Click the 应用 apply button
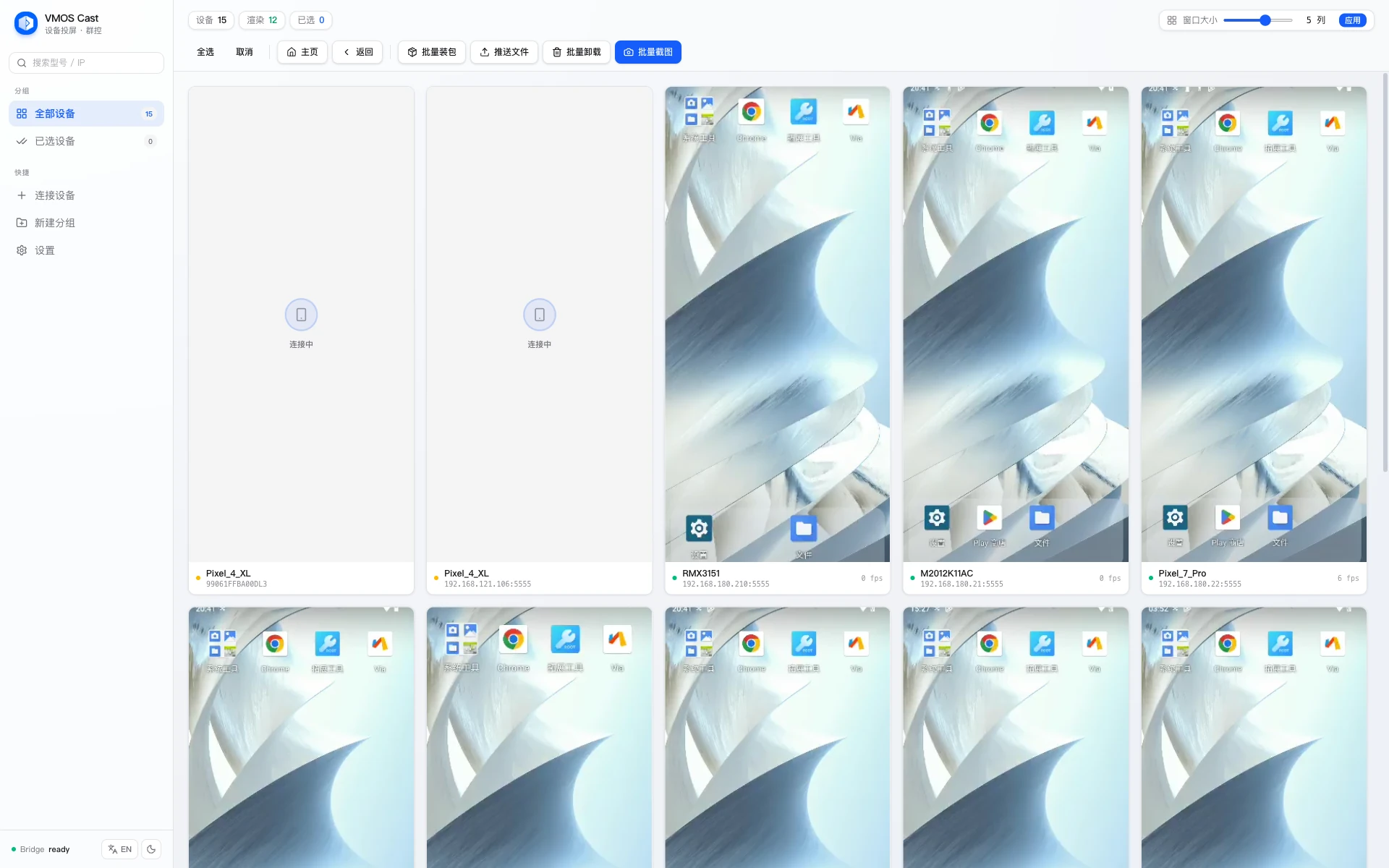The height and width of the screenshot is (868, 1389). [x=1353, y=20]
